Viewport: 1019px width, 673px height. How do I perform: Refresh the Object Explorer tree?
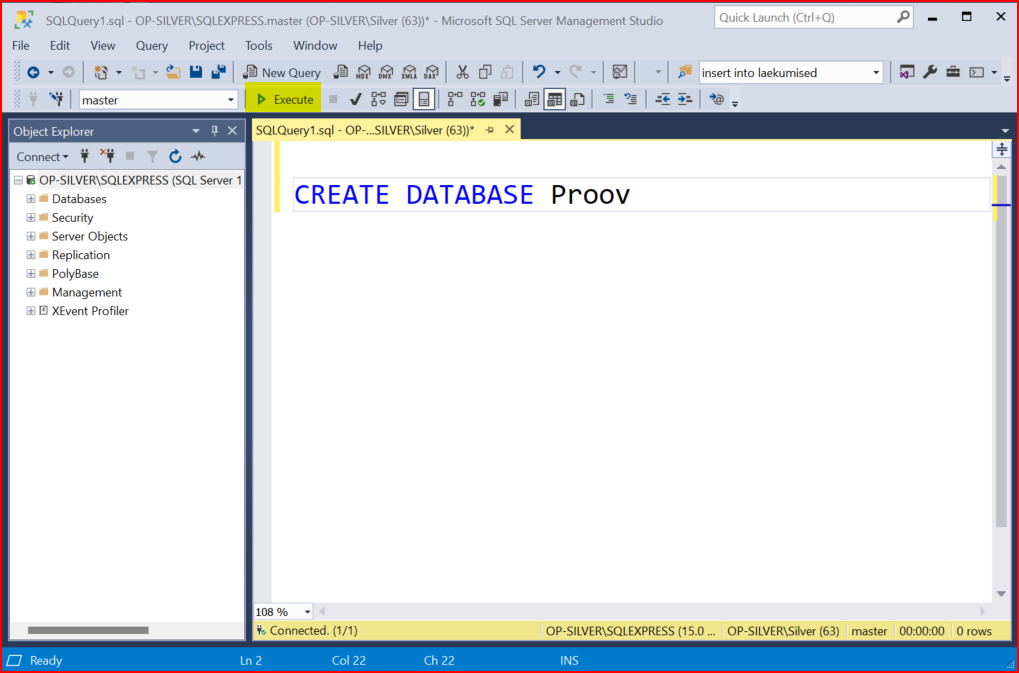175,156
